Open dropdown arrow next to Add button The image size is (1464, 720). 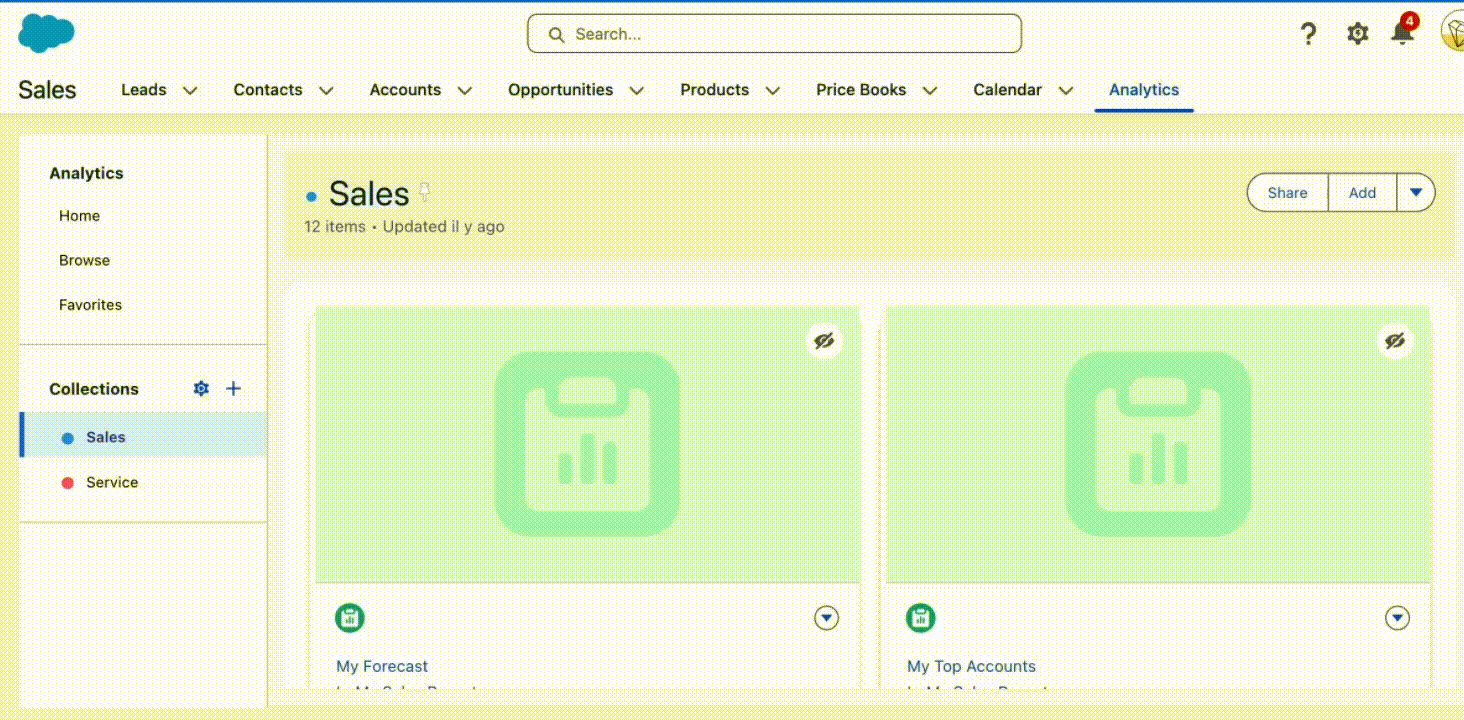(x=1415, y=193)
